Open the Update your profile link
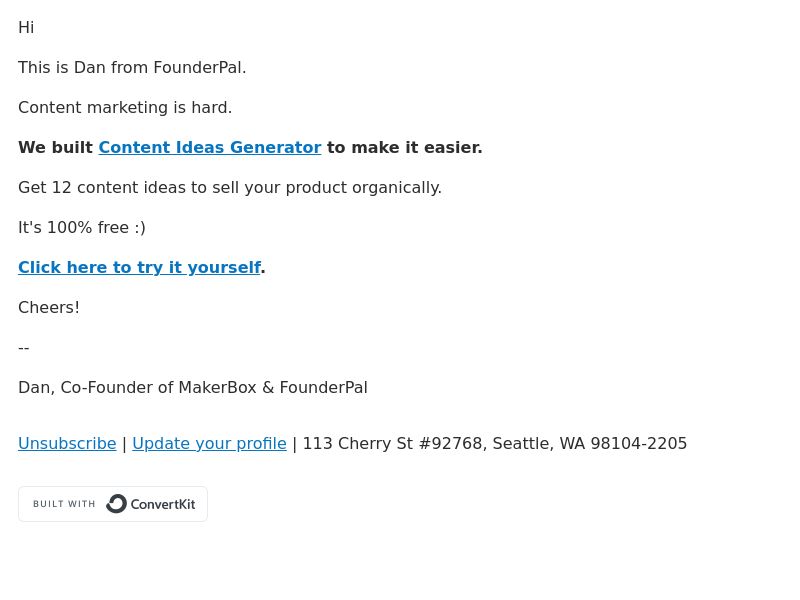Image resolution: width=800 pixels, height=600 pixels. pos(209,443)
